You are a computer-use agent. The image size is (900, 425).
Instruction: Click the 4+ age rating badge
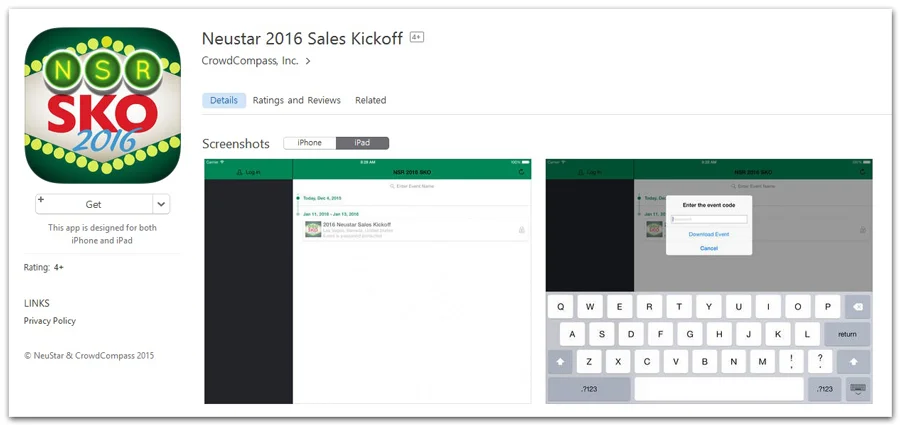(x=417, y=37)
